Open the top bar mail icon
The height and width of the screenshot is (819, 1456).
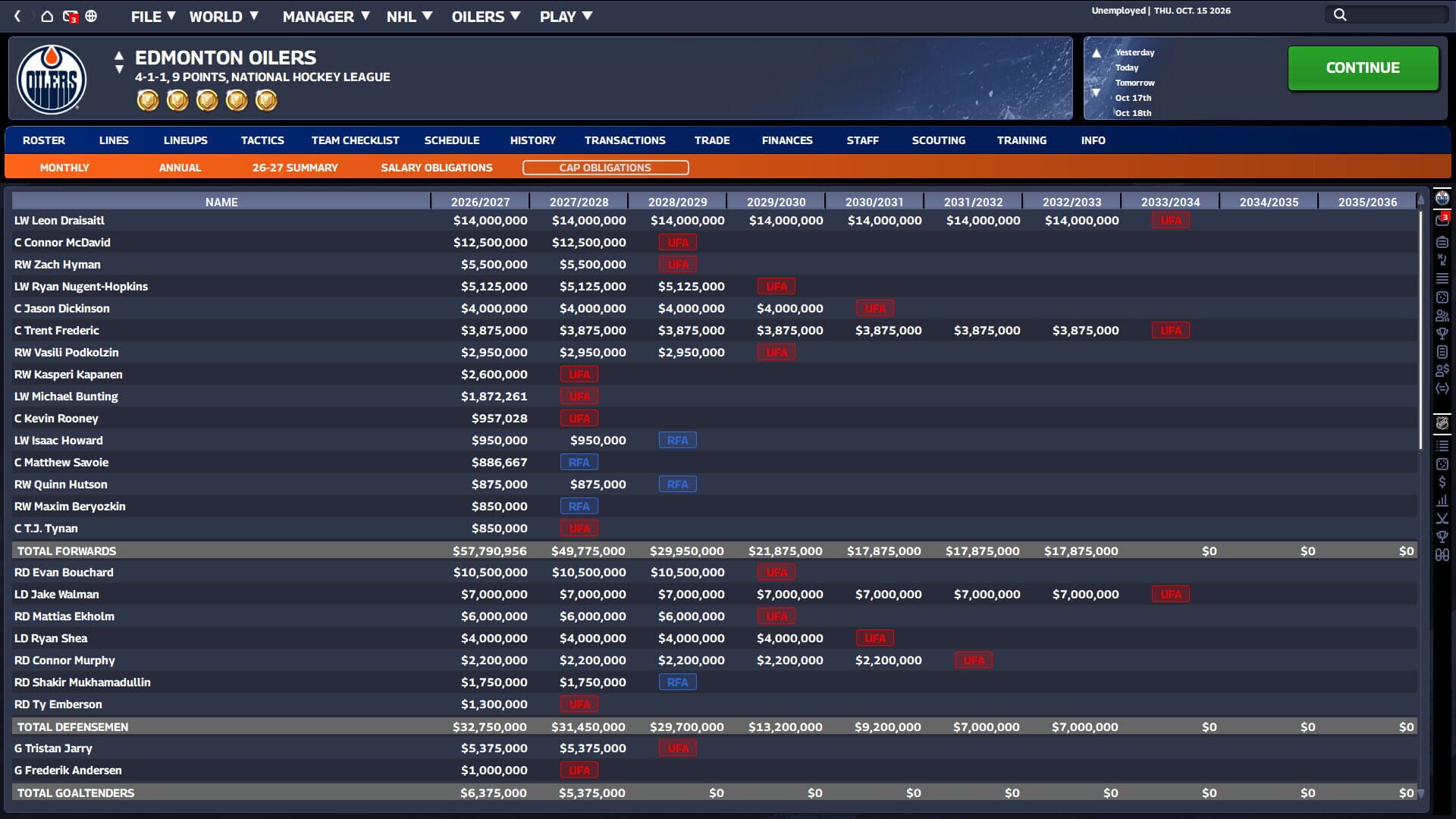coord(70,16)
